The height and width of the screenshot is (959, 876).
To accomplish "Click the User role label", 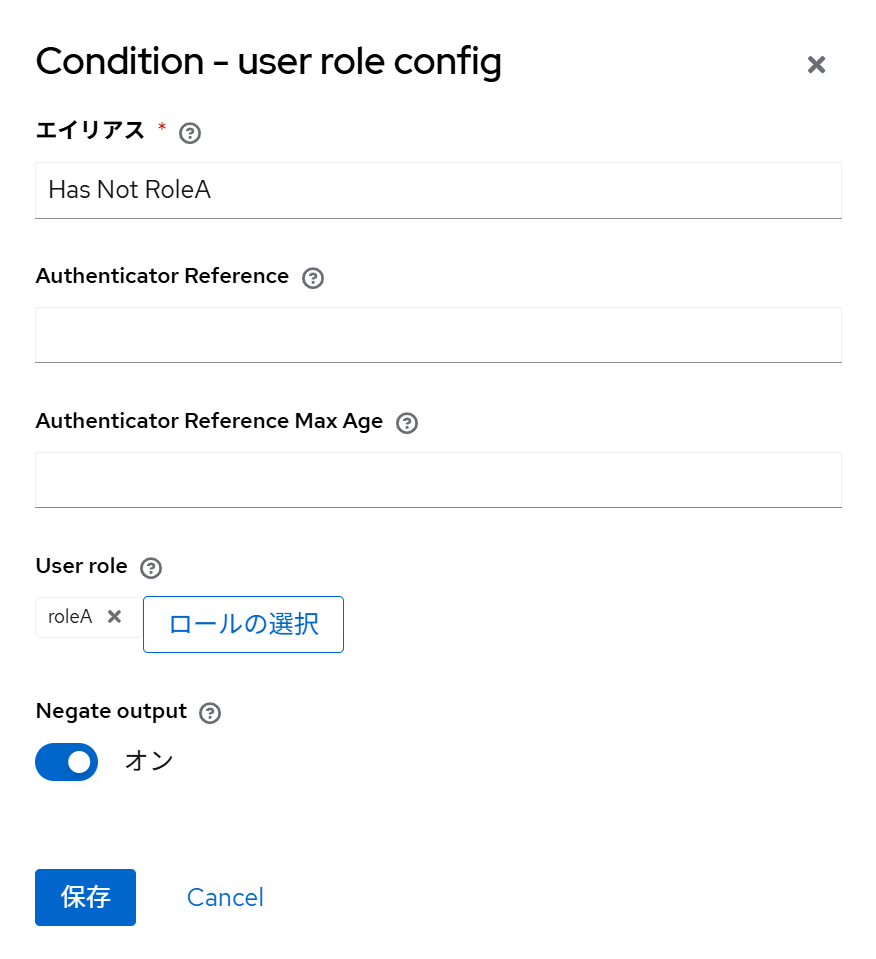I will coord(81,566).
